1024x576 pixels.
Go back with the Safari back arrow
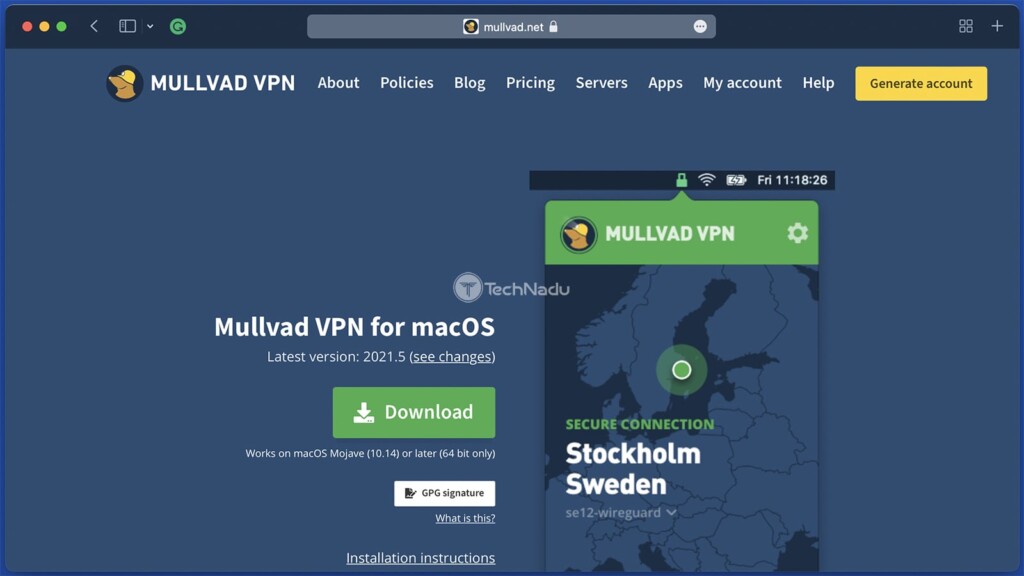[x=94, y=26]
